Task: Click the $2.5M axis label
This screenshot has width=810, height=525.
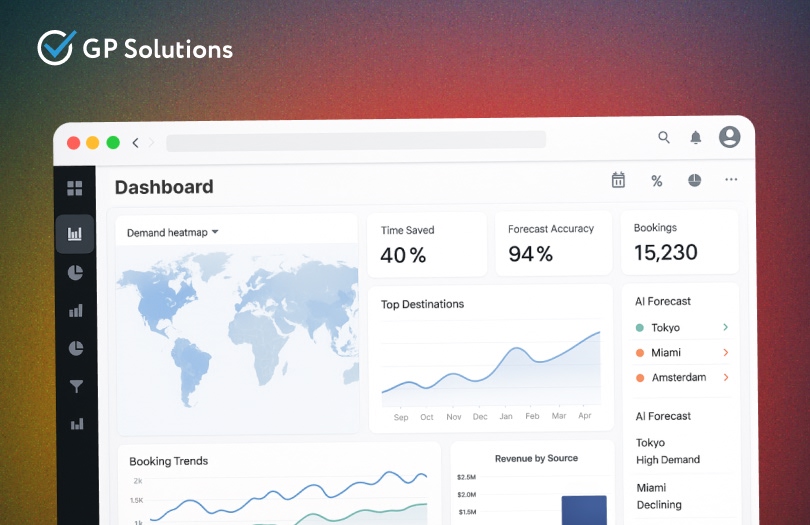Action: (466, 477)
